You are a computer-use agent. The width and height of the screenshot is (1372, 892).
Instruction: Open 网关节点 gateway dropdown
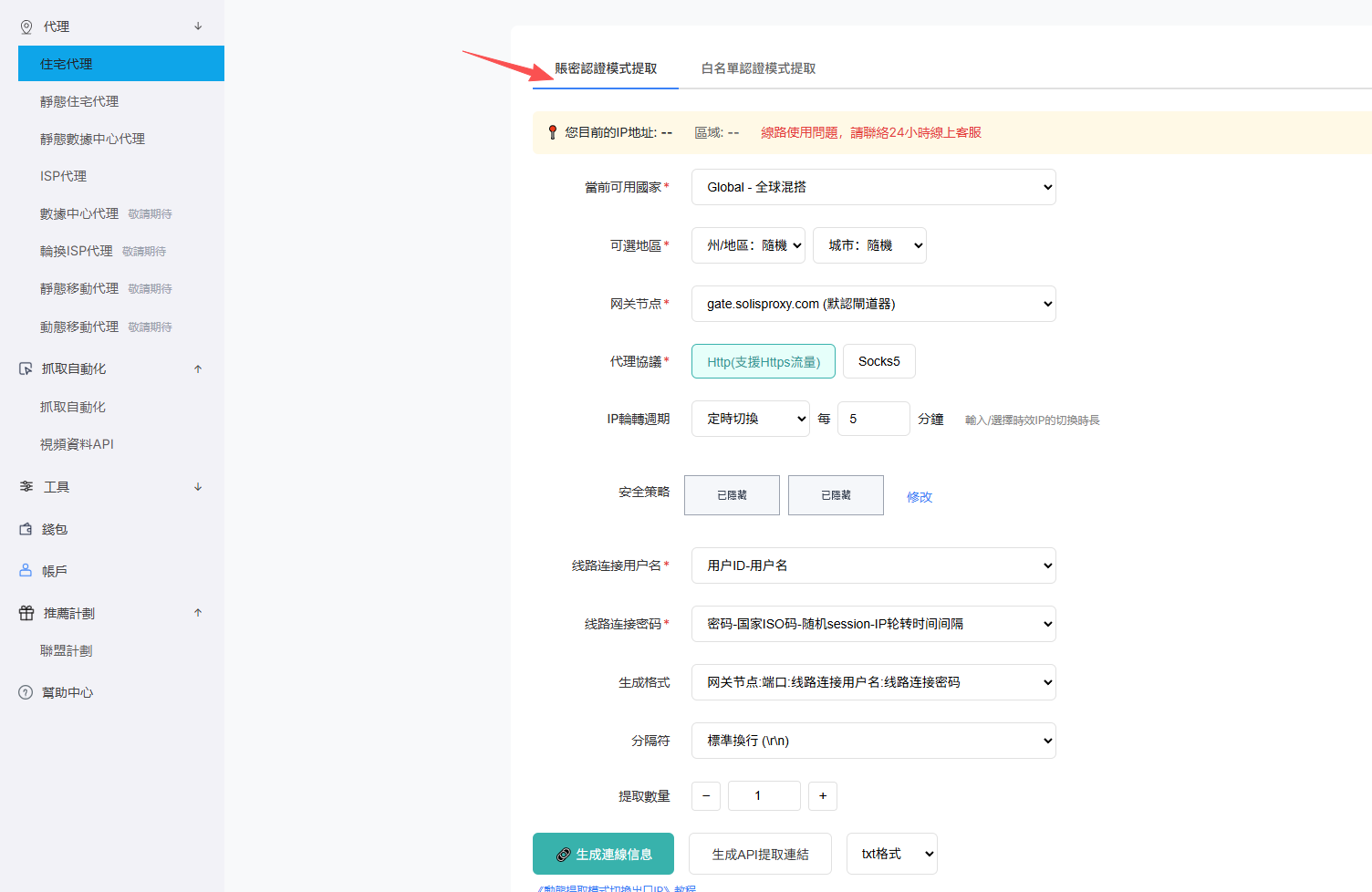click(x=874, y=304)
